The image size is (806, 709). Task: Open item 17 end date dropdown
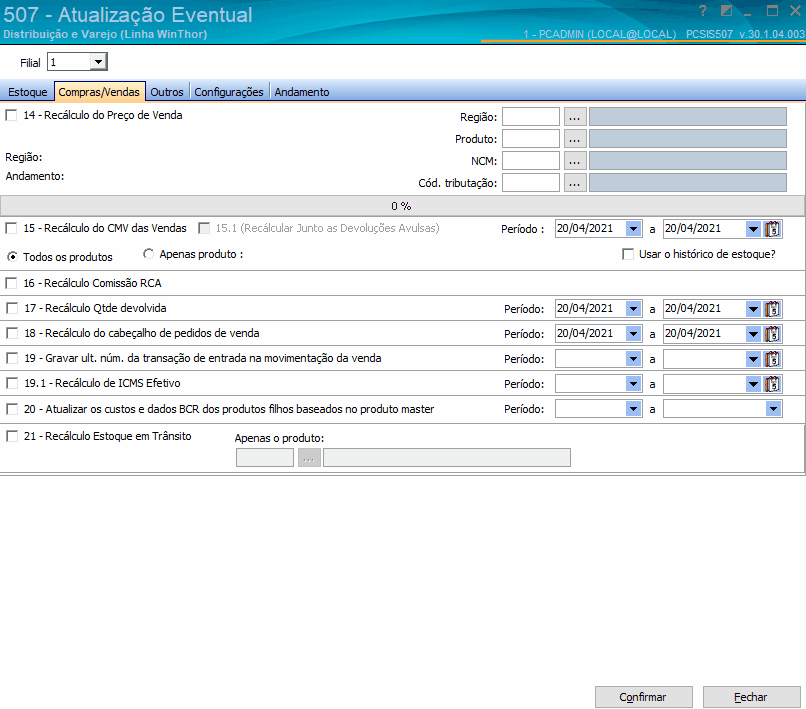(x=753, y=309)
